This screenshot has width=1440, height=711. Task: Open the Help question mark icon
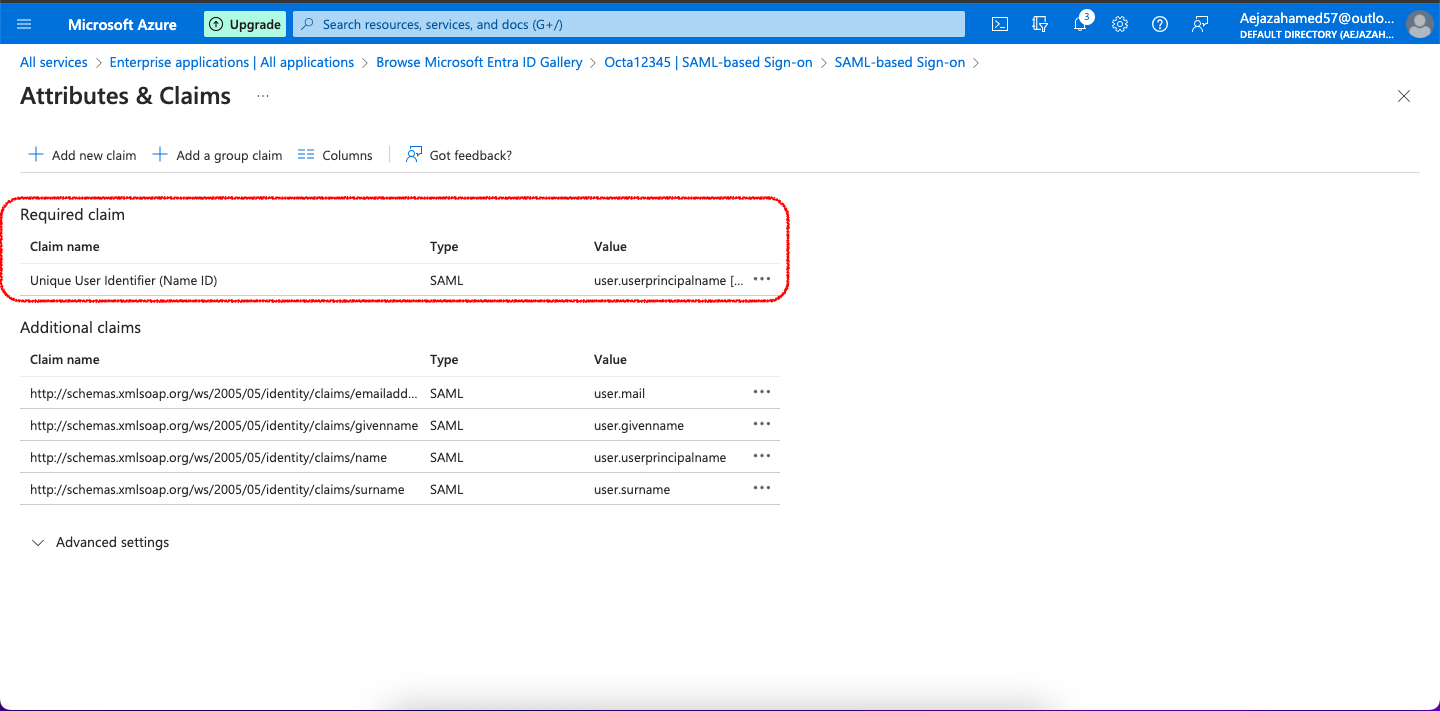coord(1160,24)
